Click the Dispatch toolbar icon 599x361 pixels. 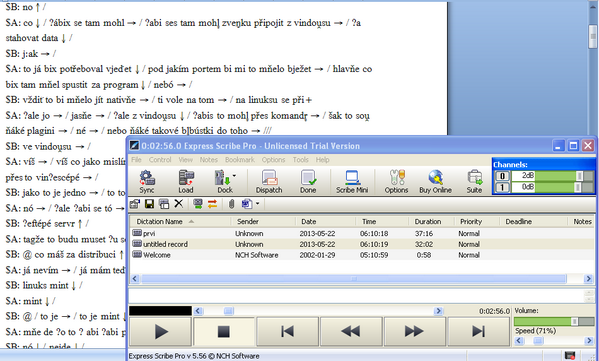[x=269, y=181]
